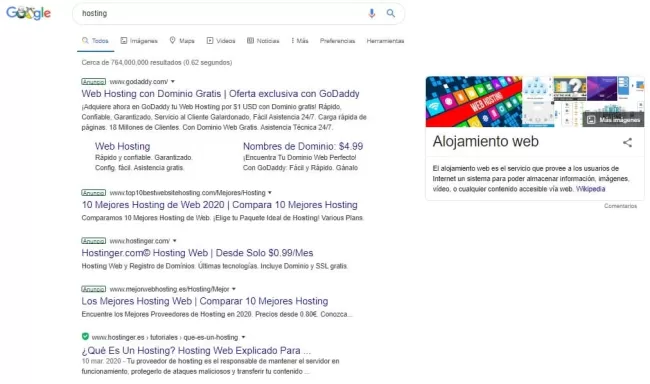The width and height of the screenshot is (650, 384).
Task: Click the share icon in Alojamiento web panel
Action: pos(627,143)
